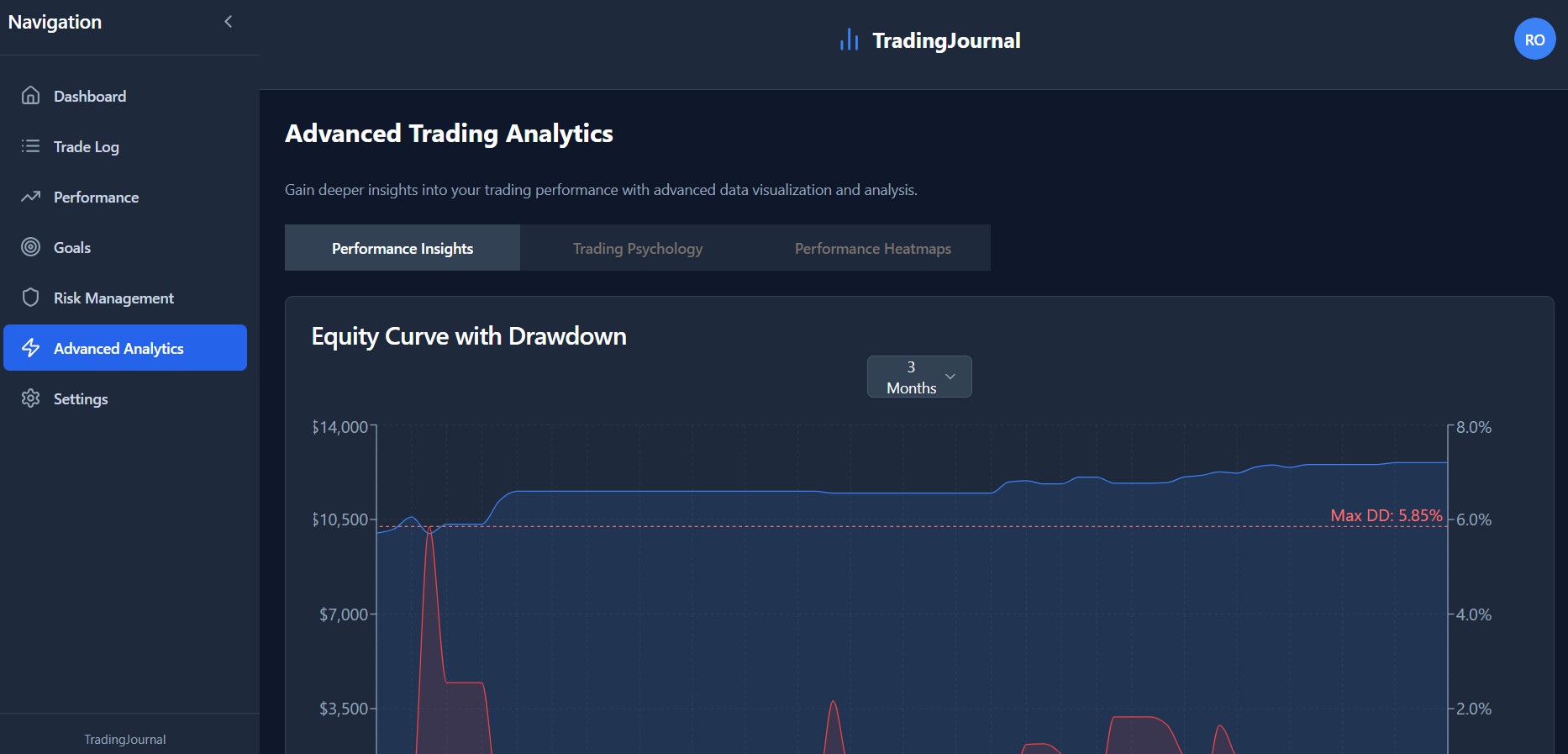Go to Trade Log page

[87, 147]
